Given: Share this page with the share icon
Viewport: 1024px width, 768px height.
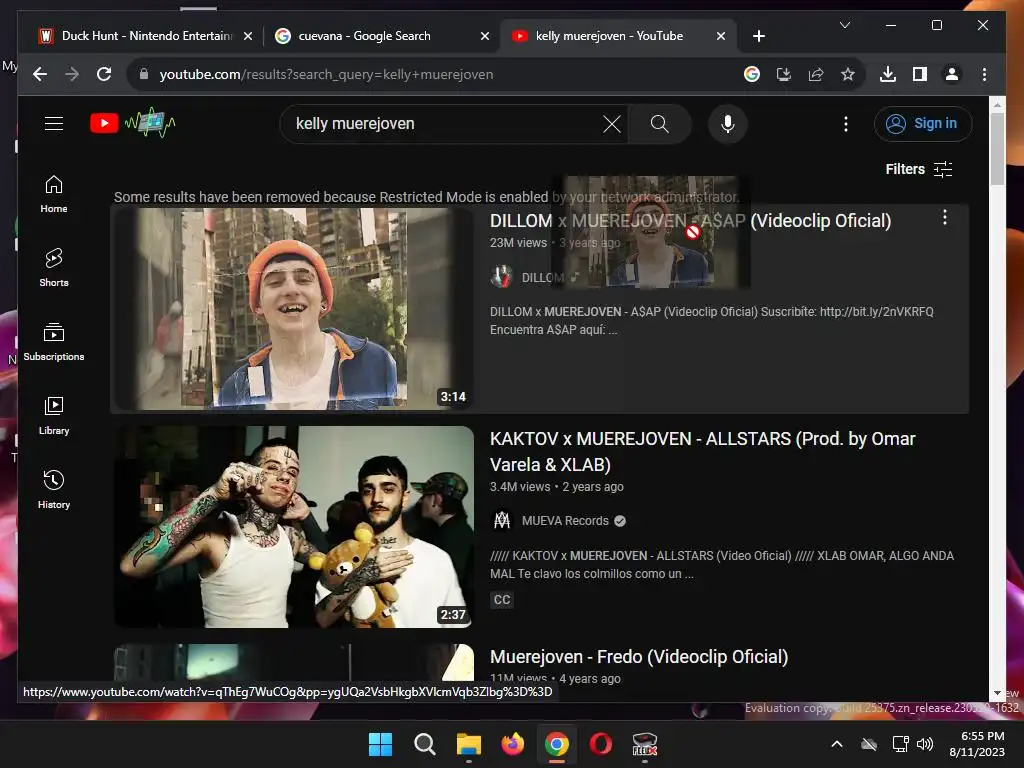Looking at the screenshot, I should (x=816, y=74).
